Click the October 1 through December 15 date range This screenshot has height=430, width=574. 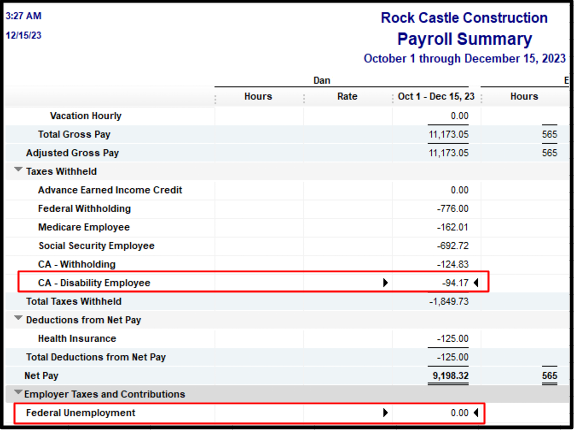click(465, 59)
